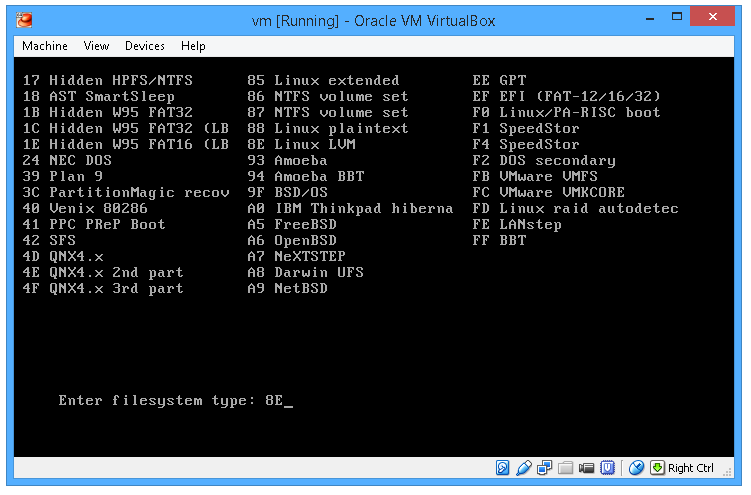The width and height of the screenshot is (751, 495).
Task: Click the '4E QNX4.x 2nd part' entry
Action: pyautogui.click(x=103, y=272)
